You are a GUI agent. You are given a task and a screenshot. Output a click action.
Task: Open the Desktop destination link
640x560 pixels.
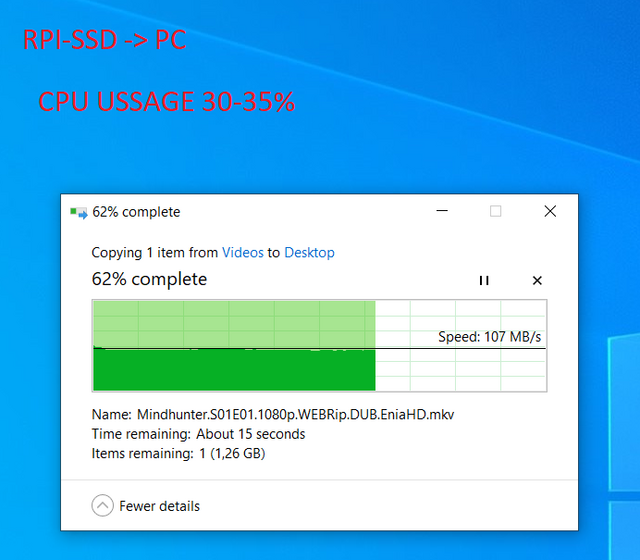309,253
